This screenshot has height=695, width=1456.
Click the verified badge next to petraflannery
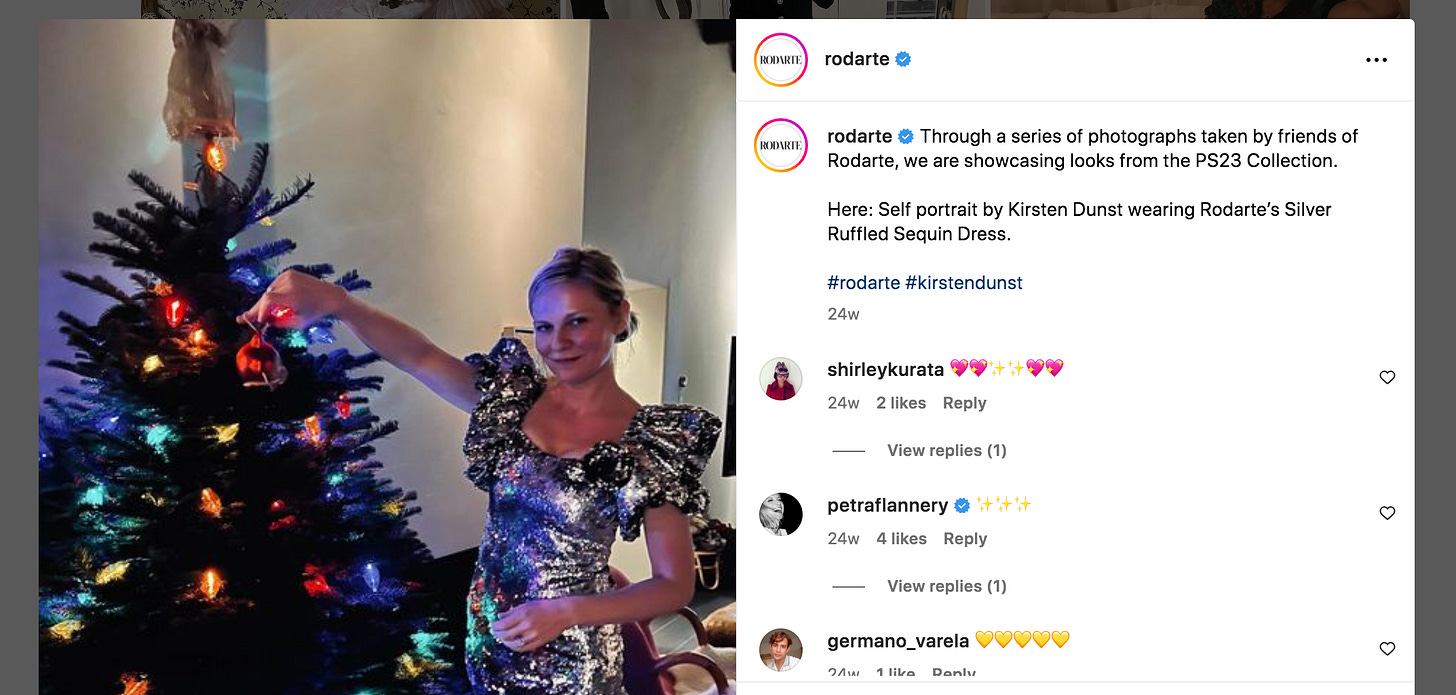(x=962, y=506)
